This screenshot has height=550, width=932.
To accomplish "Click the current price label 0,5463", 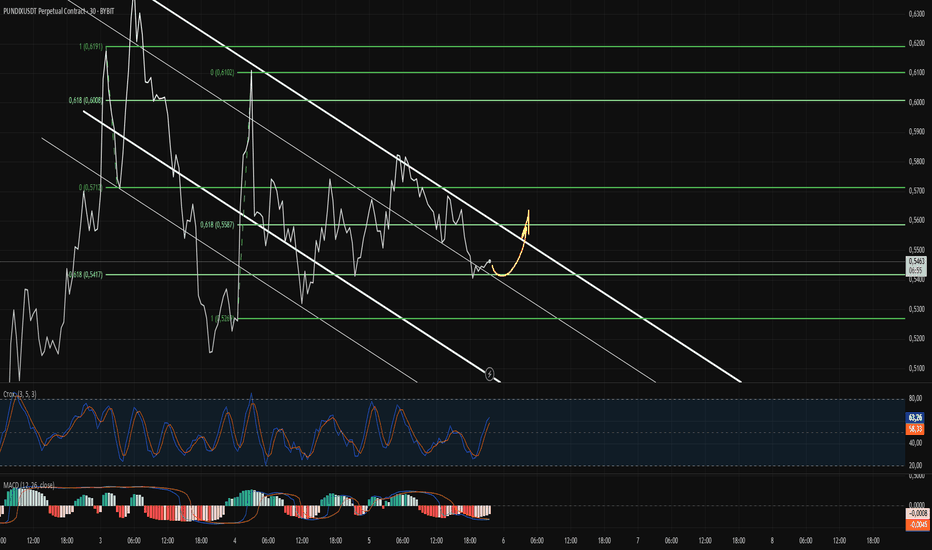I will pyautogui.click(x=917, y=261).
